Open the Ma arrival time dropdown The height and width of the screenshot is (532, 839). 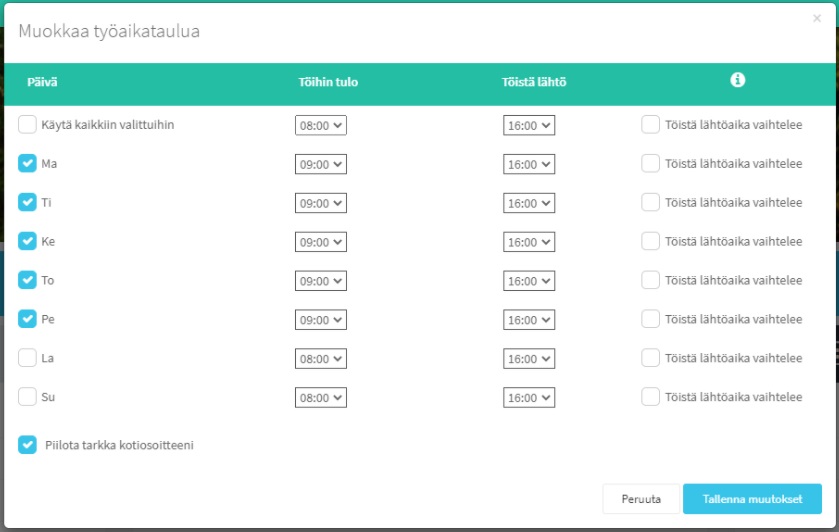[x=320, y=164]
